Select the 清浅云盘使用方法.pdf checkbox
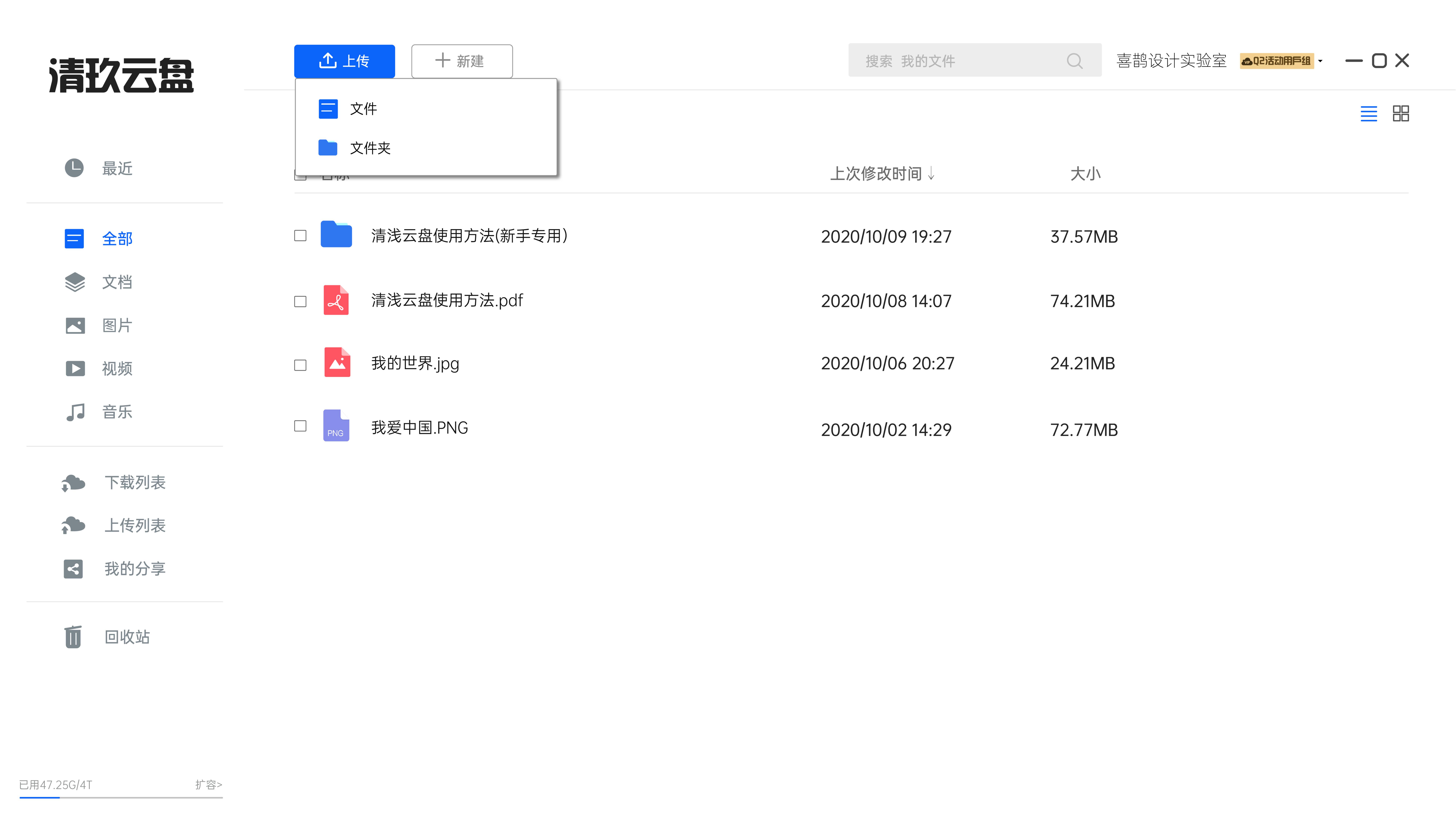The width and height of the screenshot is (1456, 819). [300, 301]
